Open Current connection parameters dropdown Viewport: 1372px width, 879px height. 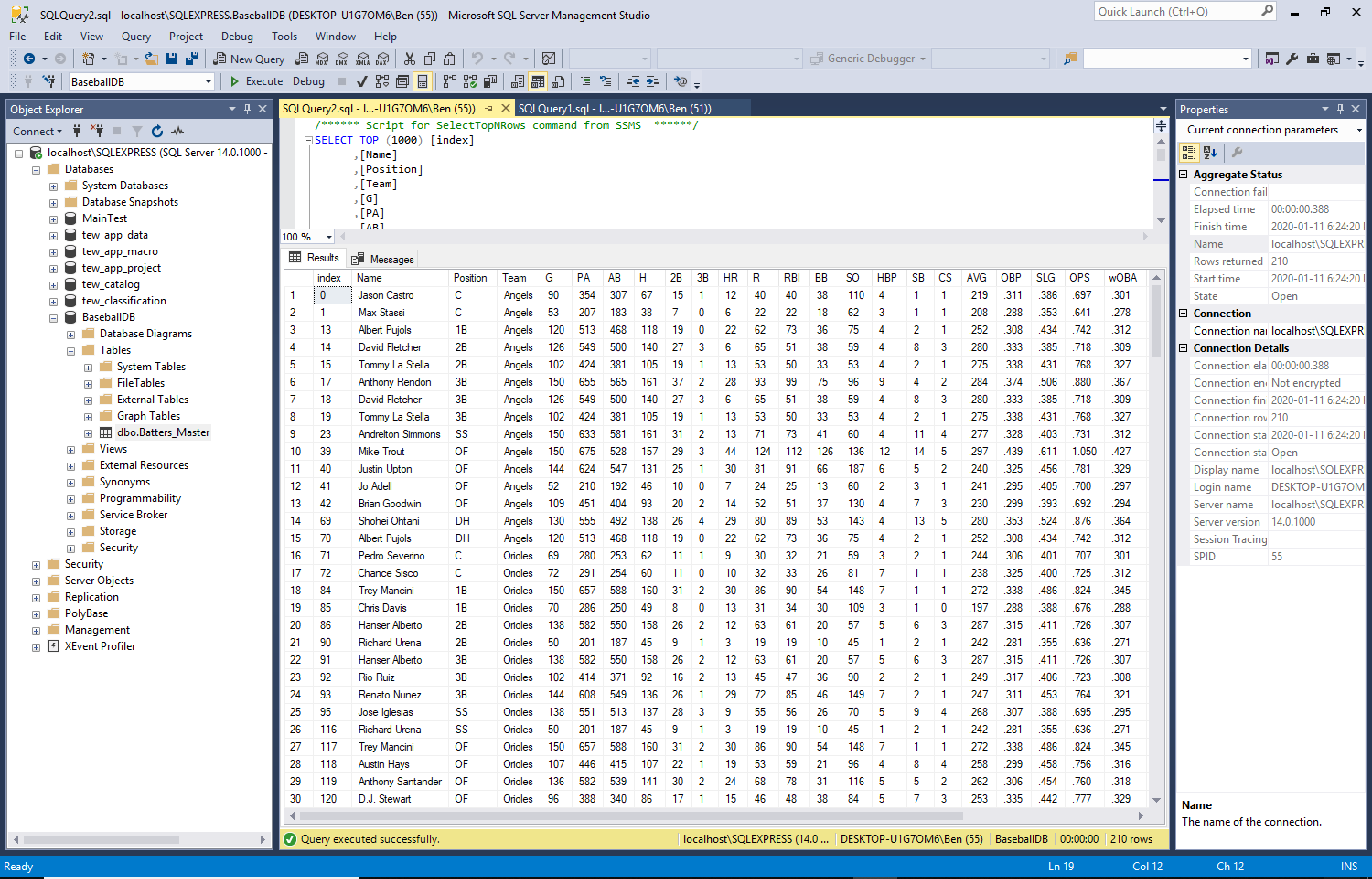pos(1359,130)
